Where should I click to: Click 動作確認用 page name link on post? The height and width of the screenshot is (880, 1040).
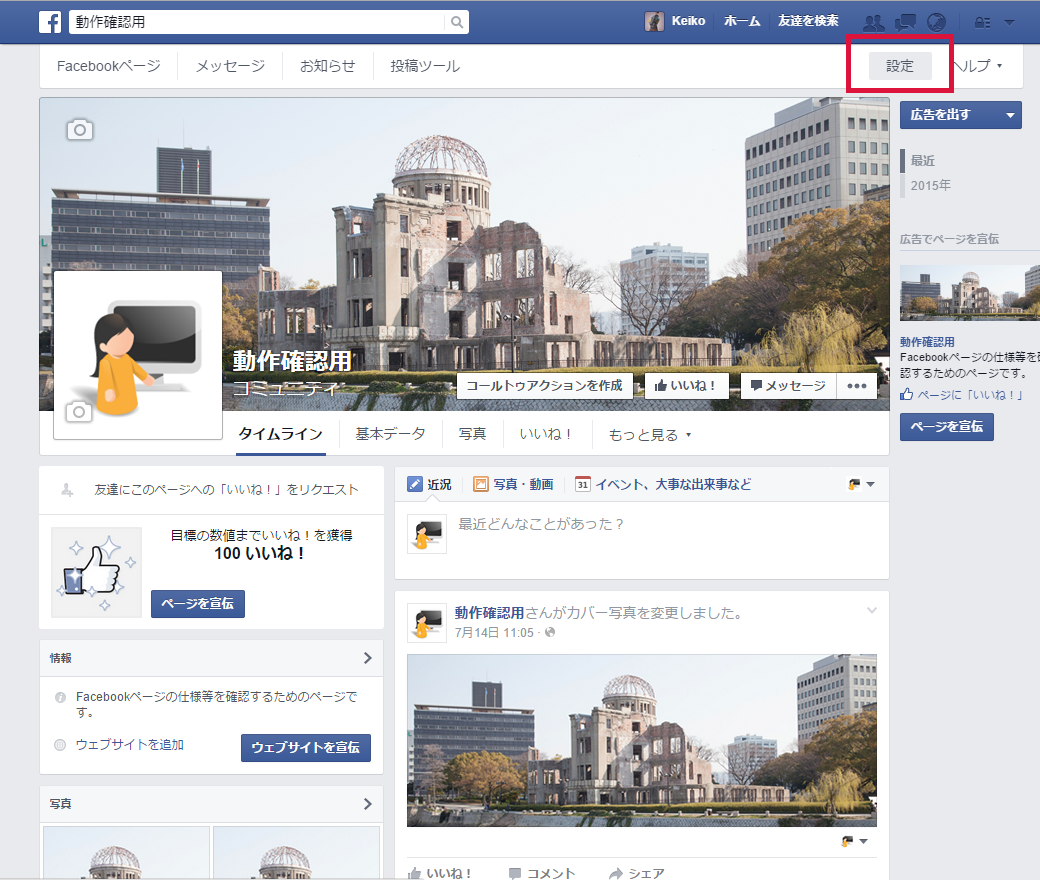[489, 613]
